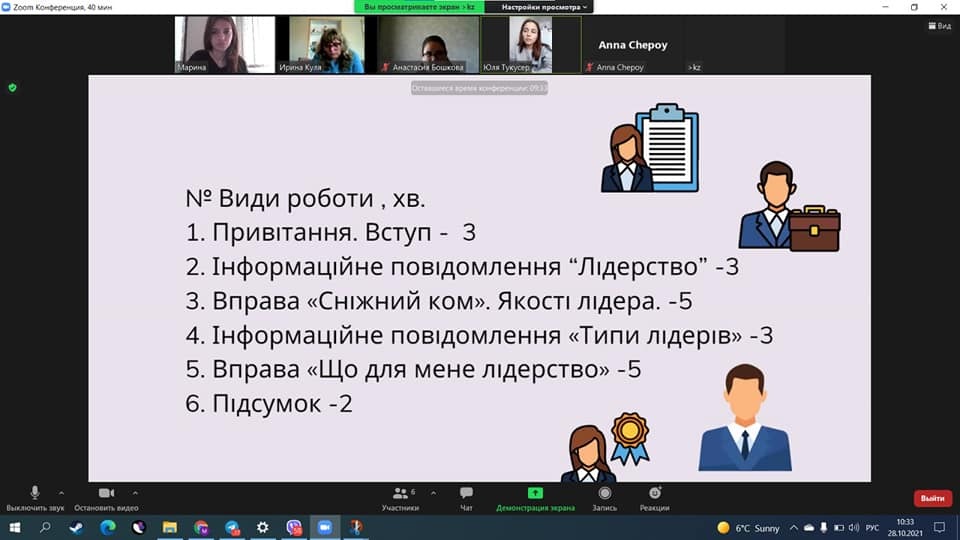Viewport: 960px width, 540px height.
Task: Expand audio options arrow next to microphone
Action: 62,492
